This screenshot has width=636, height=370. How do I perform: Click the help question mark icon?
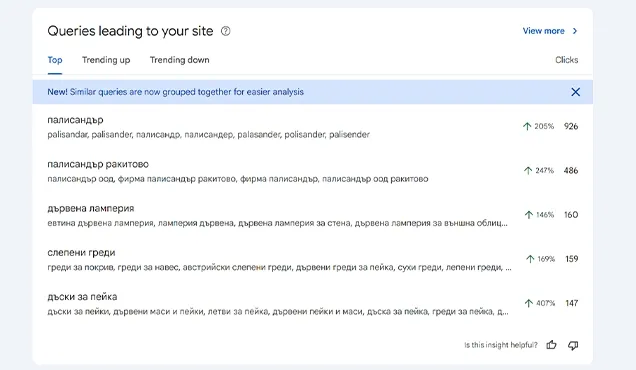(226, 31)
